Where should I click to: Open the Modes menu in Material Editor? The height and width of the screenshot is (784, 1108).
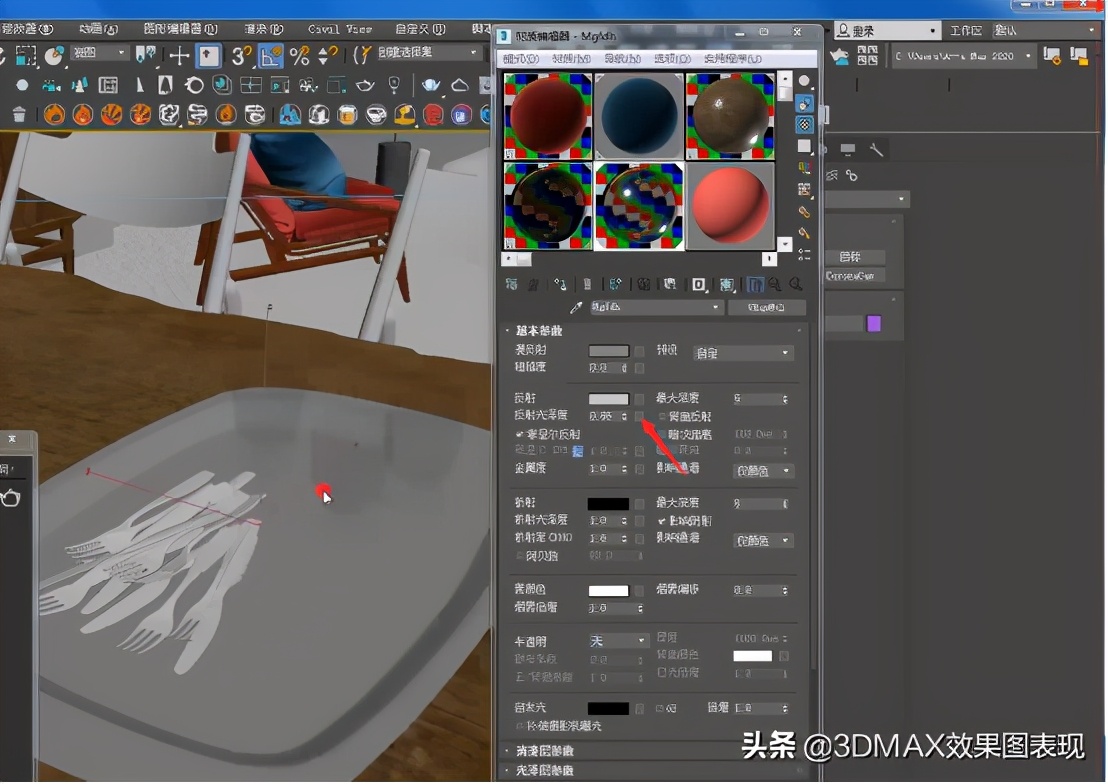click(x=518, y=58)
